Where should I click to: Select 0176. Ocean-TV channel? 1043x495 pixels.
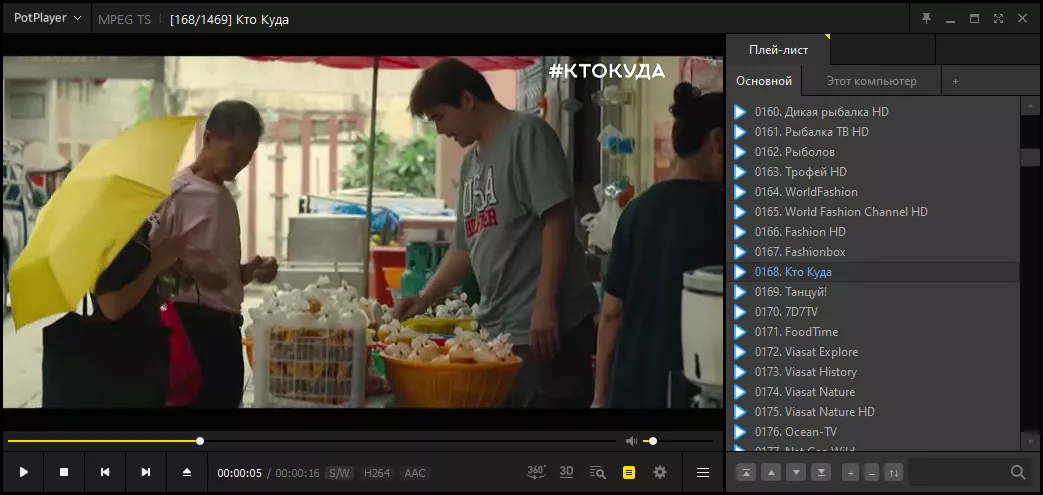(873, 431)
